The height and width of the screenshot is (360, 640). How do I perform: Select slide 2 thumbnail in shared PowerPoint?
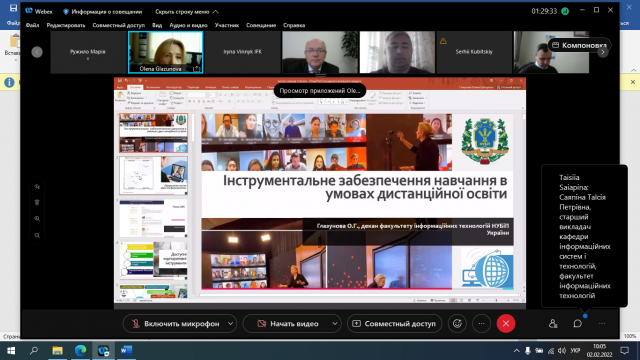click(153, 175)
